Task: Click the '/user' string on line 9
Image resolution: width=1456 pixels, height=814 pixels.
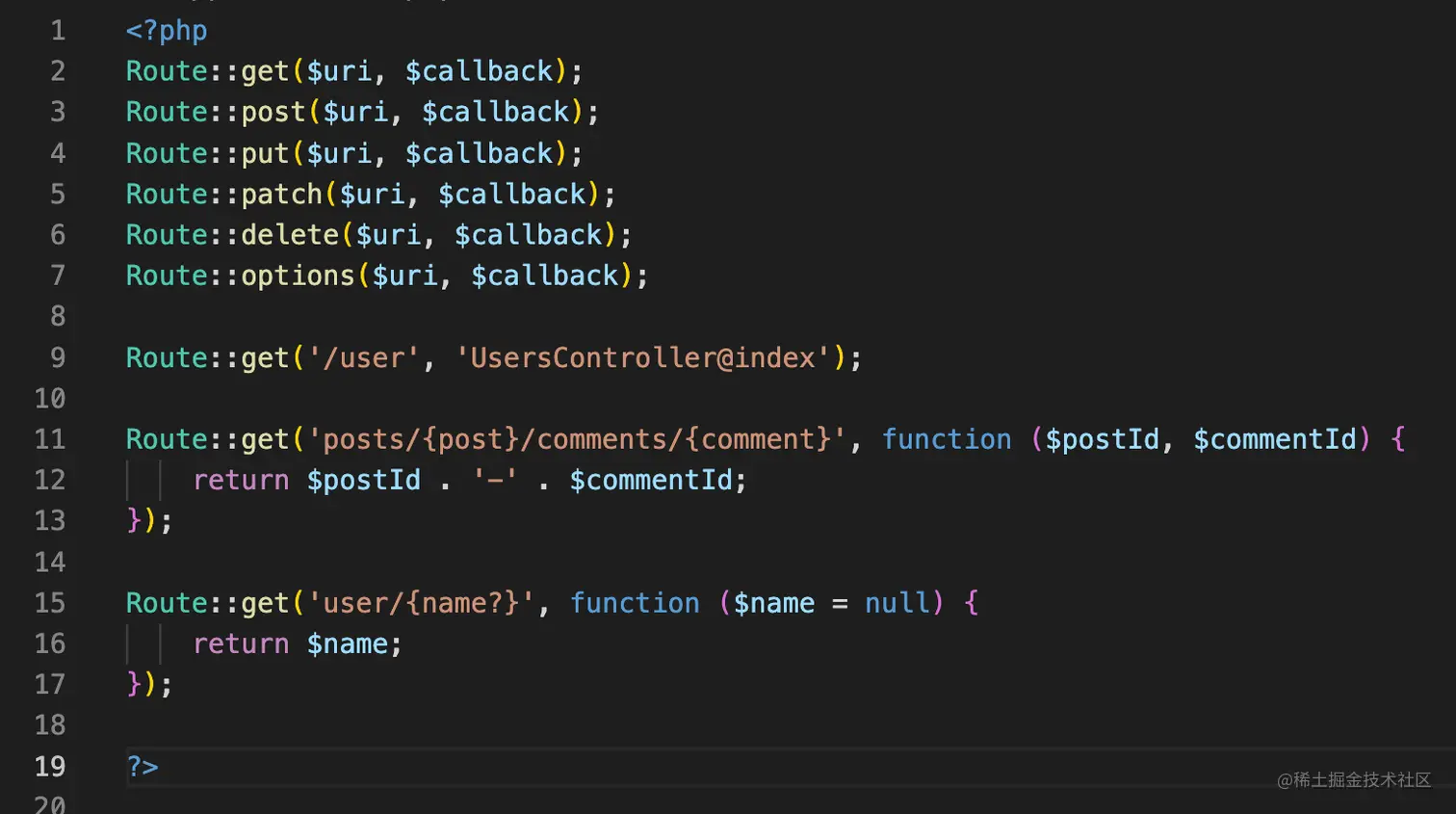Action: coord(363,358)
